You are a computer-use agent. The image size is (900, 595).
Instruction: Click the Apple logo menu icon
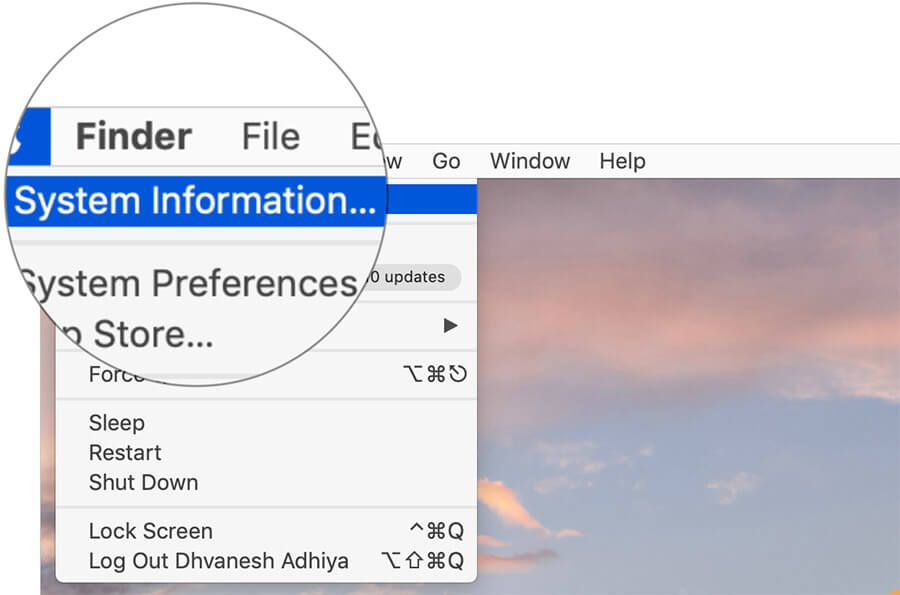coord(29,137)
